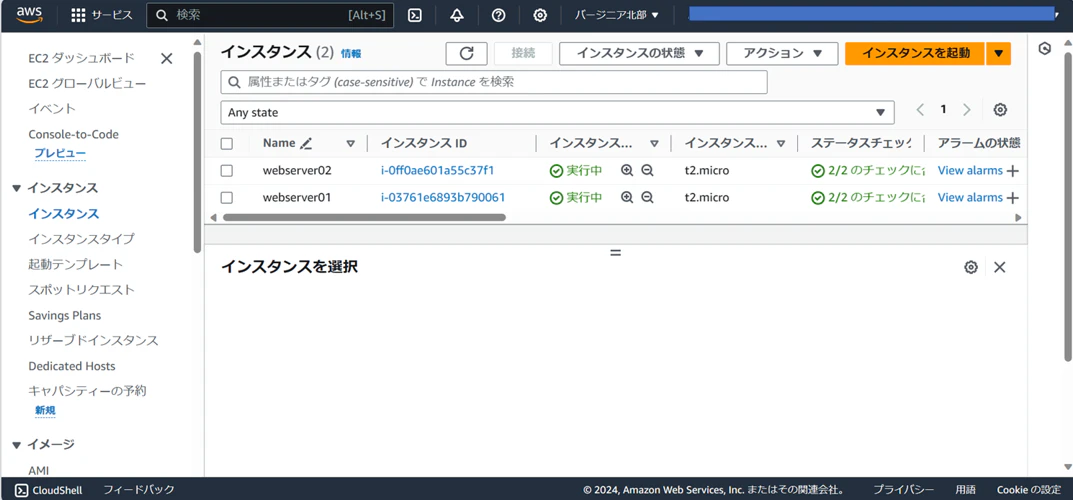The height and width of the screenshot is (500, 1073).
Task: Edit the Name column pencil icon
Action: tap(306, 144)
